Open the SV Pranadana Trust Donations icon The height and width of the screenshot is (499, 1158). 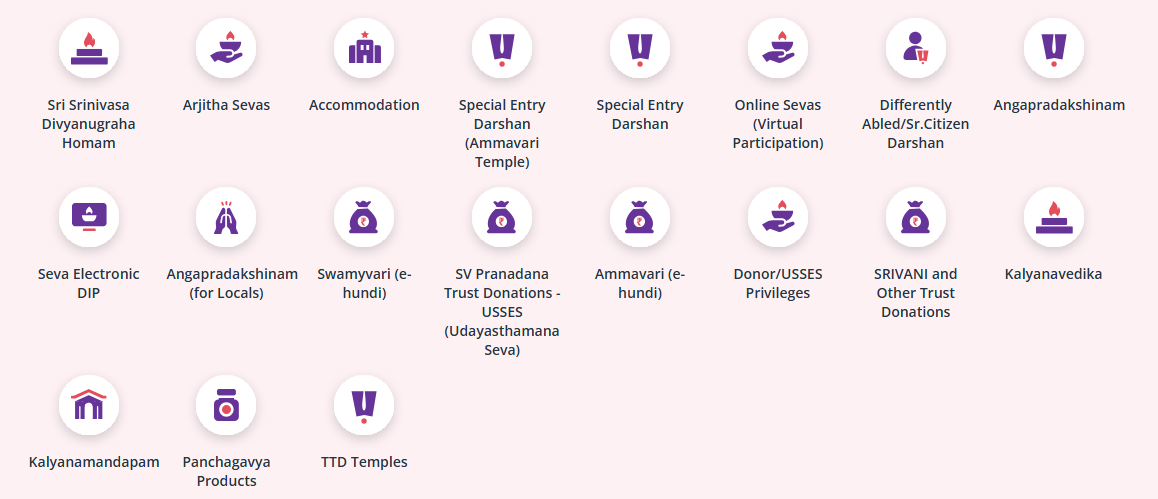pyautogui.click(x=502, y=217)
